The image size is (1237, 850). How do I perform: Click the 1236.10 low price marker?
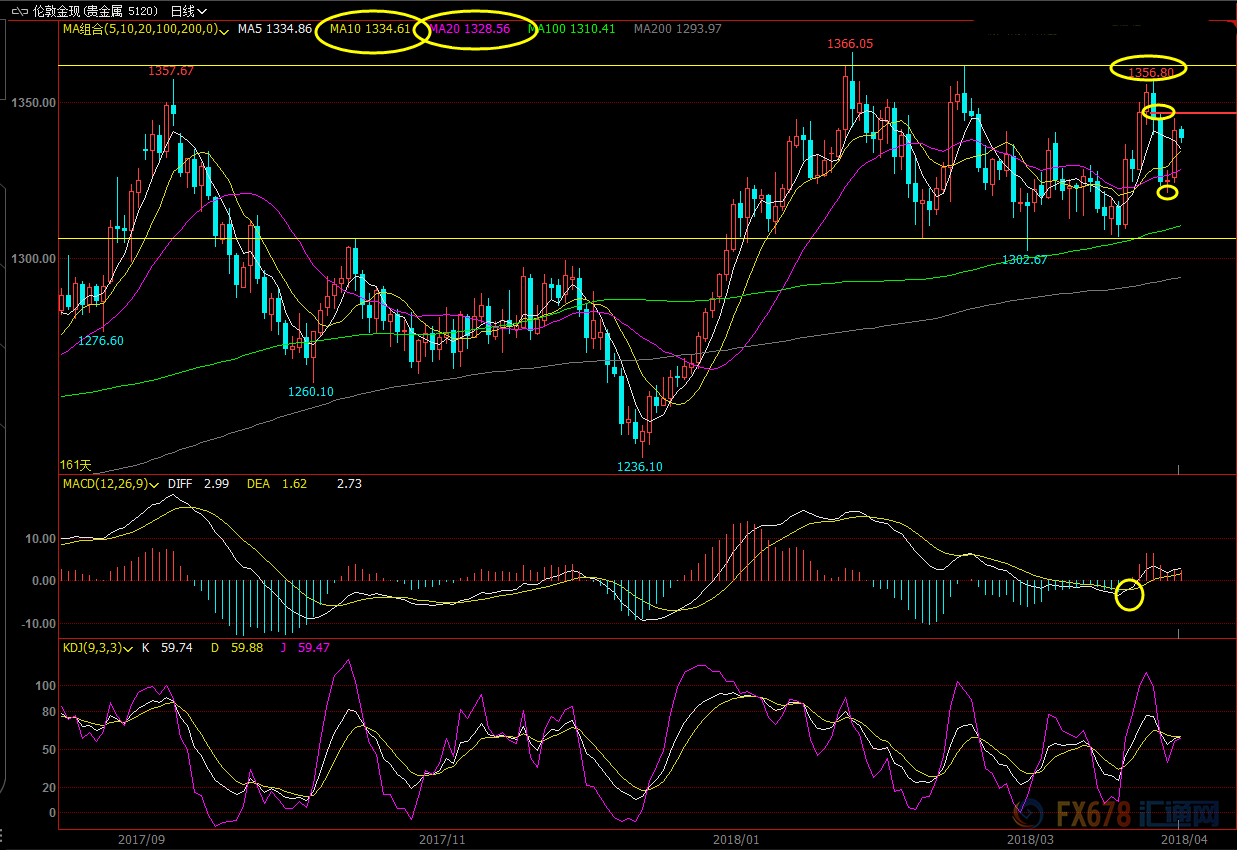[x=639, y=466]
